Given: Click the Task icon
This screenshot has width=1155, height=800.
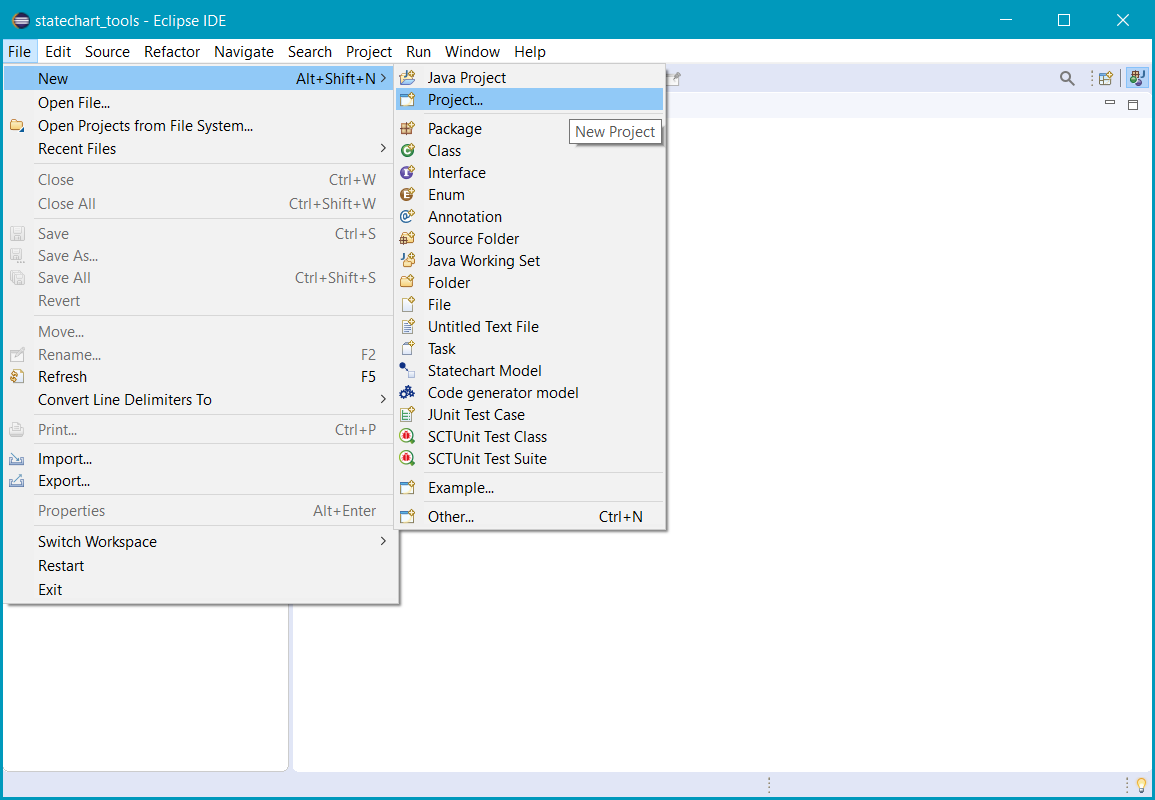Looking at the screenshot, I should pyautogui.click(x=407, y=348).
